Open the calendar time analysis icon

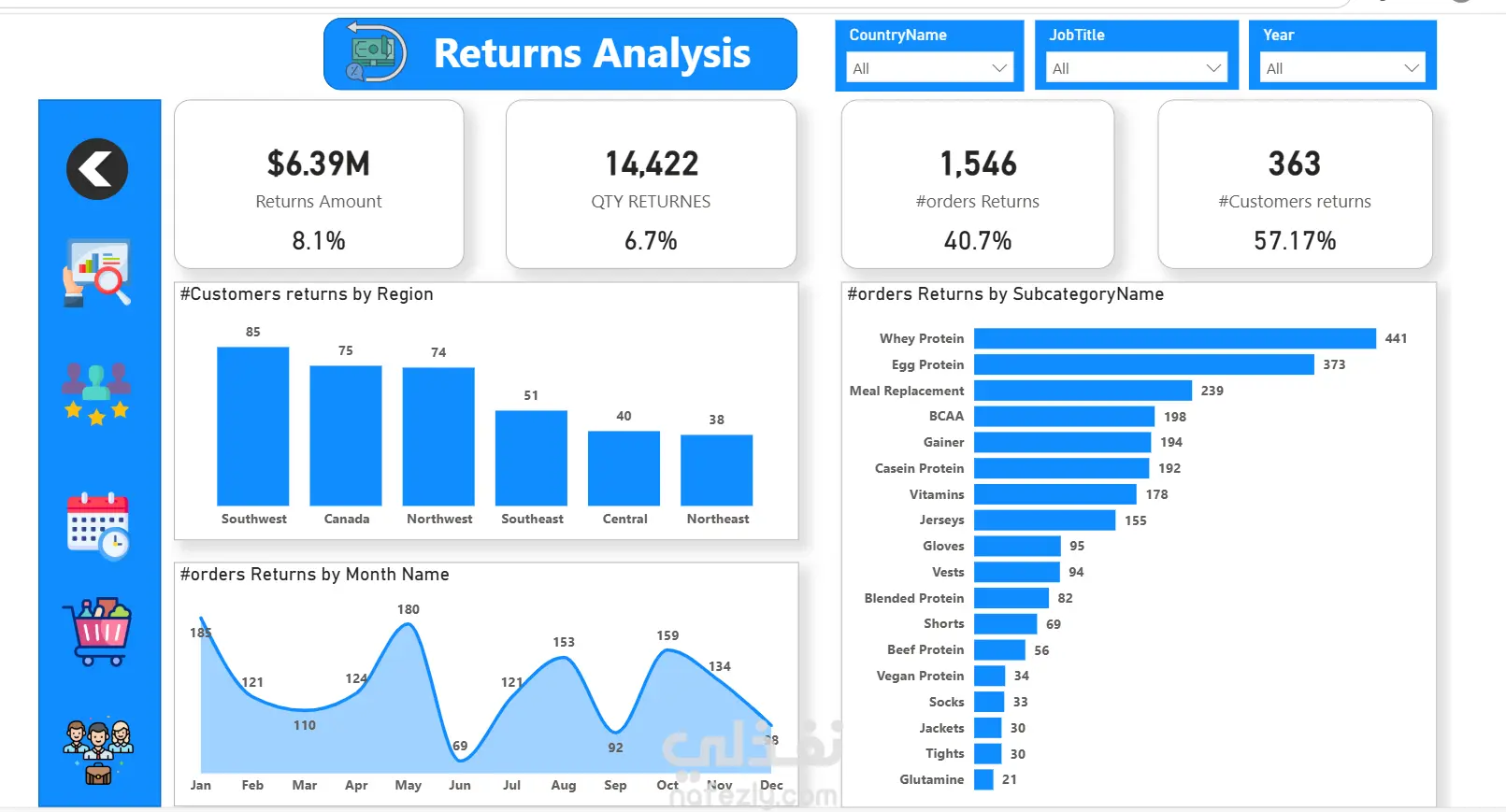pos(98,526)
